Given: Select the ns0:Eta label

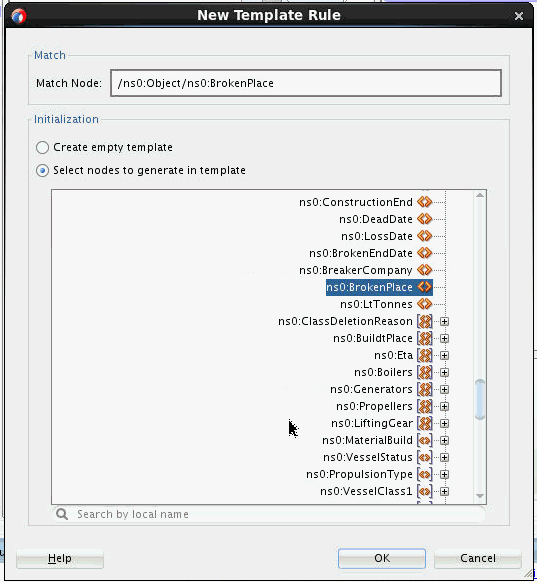Looking at the screenshot, I should click(393, 356).
